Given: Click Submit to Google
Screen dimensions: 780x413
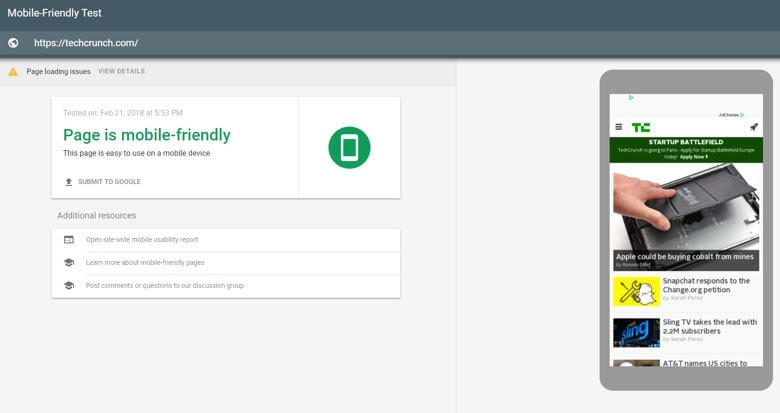Looking at the screenshot, I should pos(109,182).
